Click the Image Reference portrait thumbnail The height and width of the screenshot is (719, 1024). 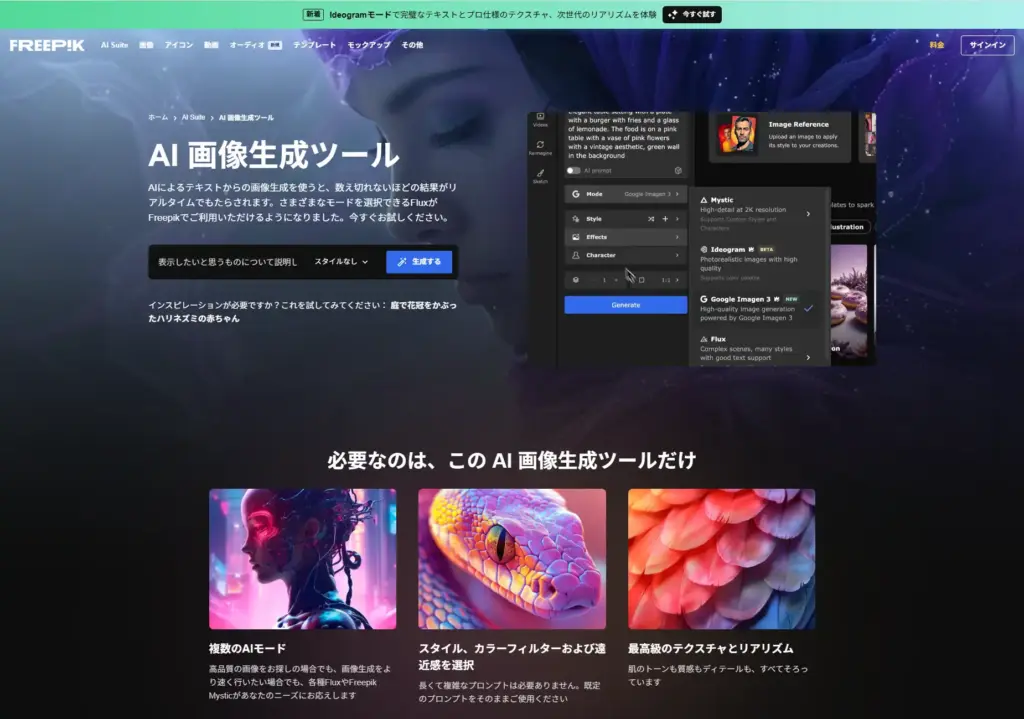737,135
